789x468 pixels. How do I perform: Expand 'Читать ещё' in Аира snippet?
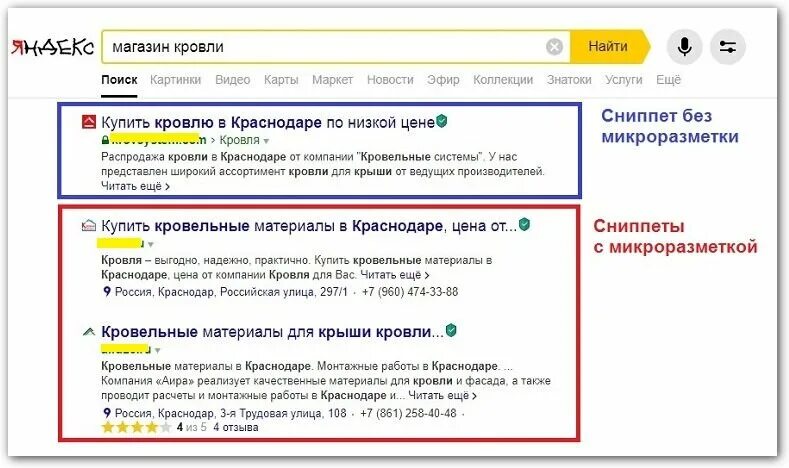(x=442, y=396)
